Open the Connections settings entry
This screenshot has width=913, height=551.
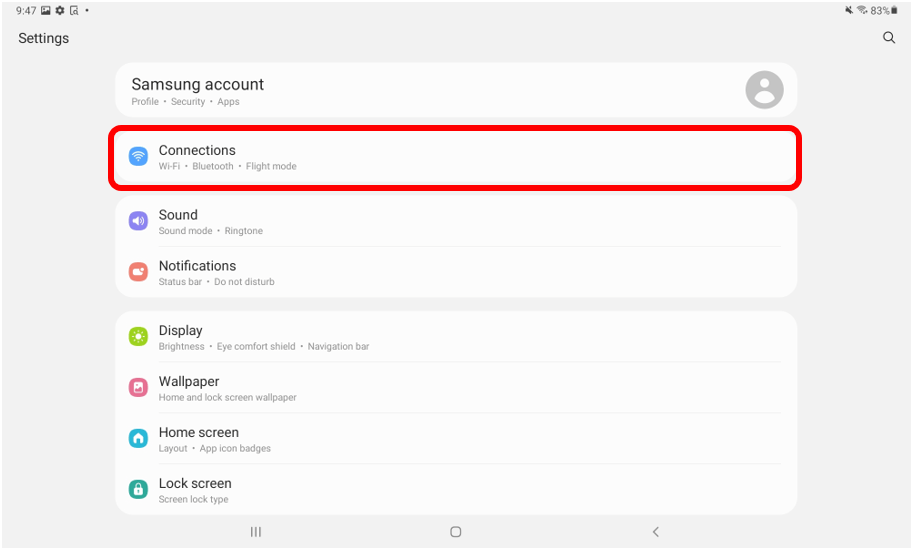456,157
